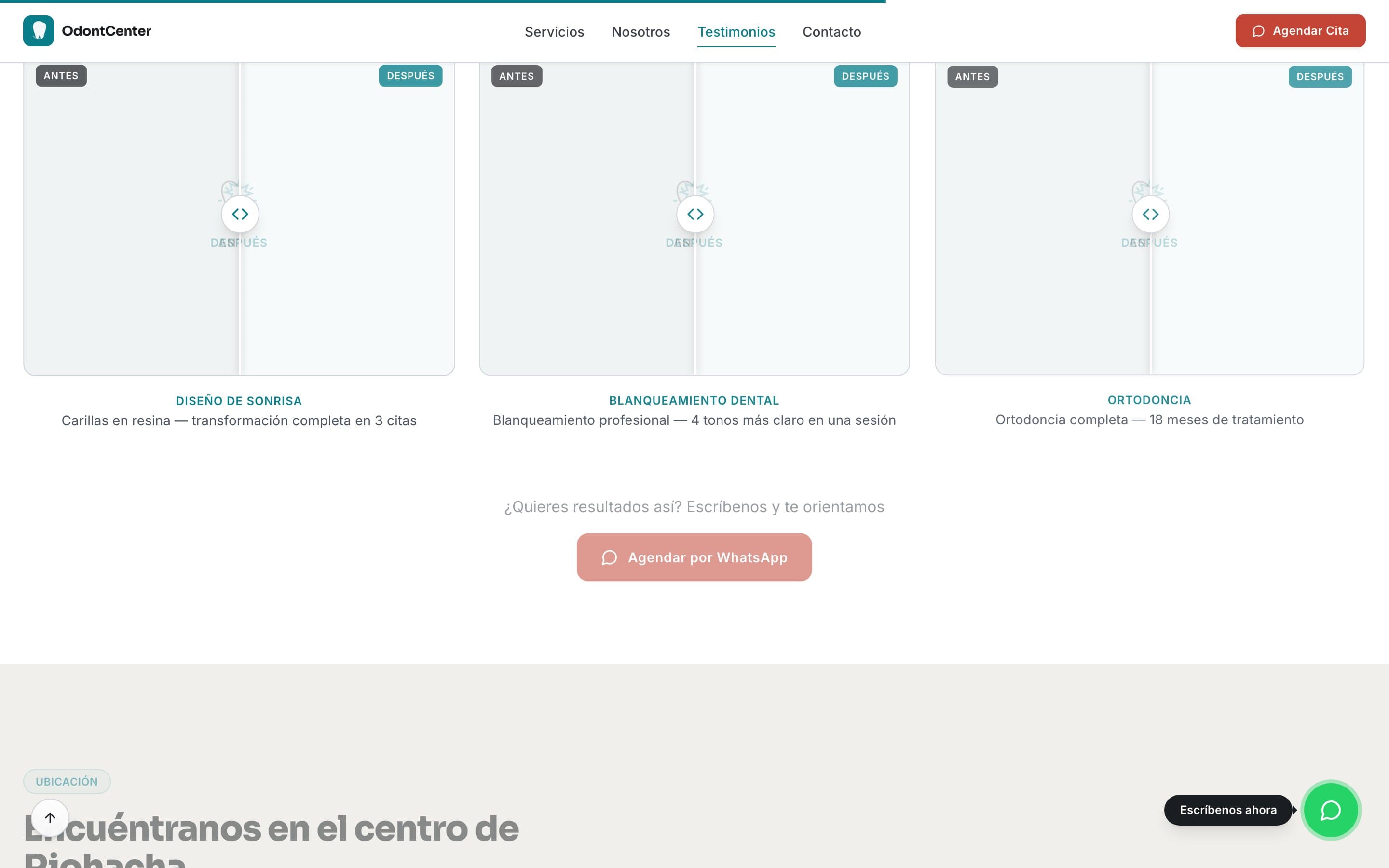Click DESPUÉS badge on Blanqueamiento Dental card
The width and height of the screenshot is (1389, 868).
(x=865, y=76)
